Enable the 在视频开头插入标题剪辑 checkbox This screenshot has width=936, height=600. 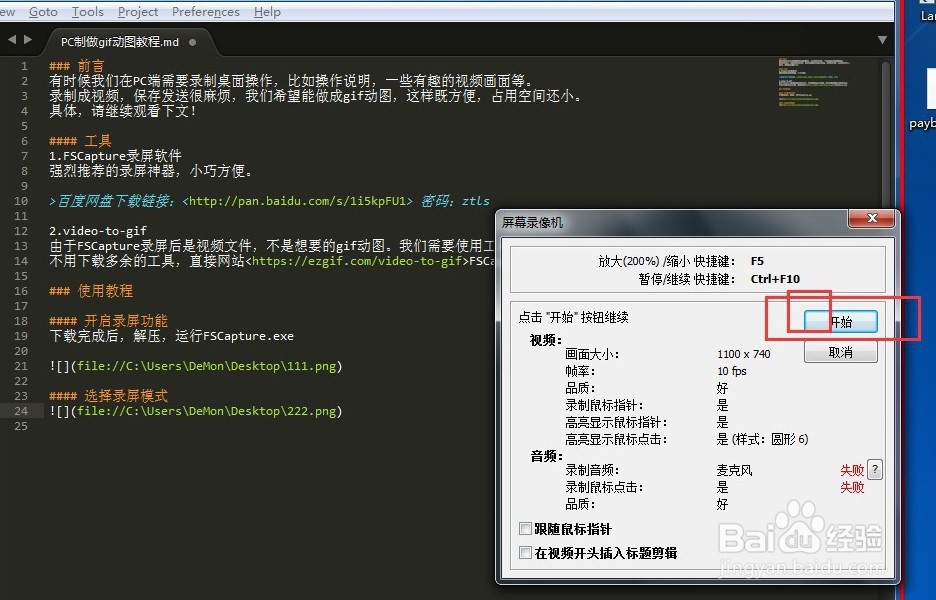pyautogui.click(x=526, y=551)
